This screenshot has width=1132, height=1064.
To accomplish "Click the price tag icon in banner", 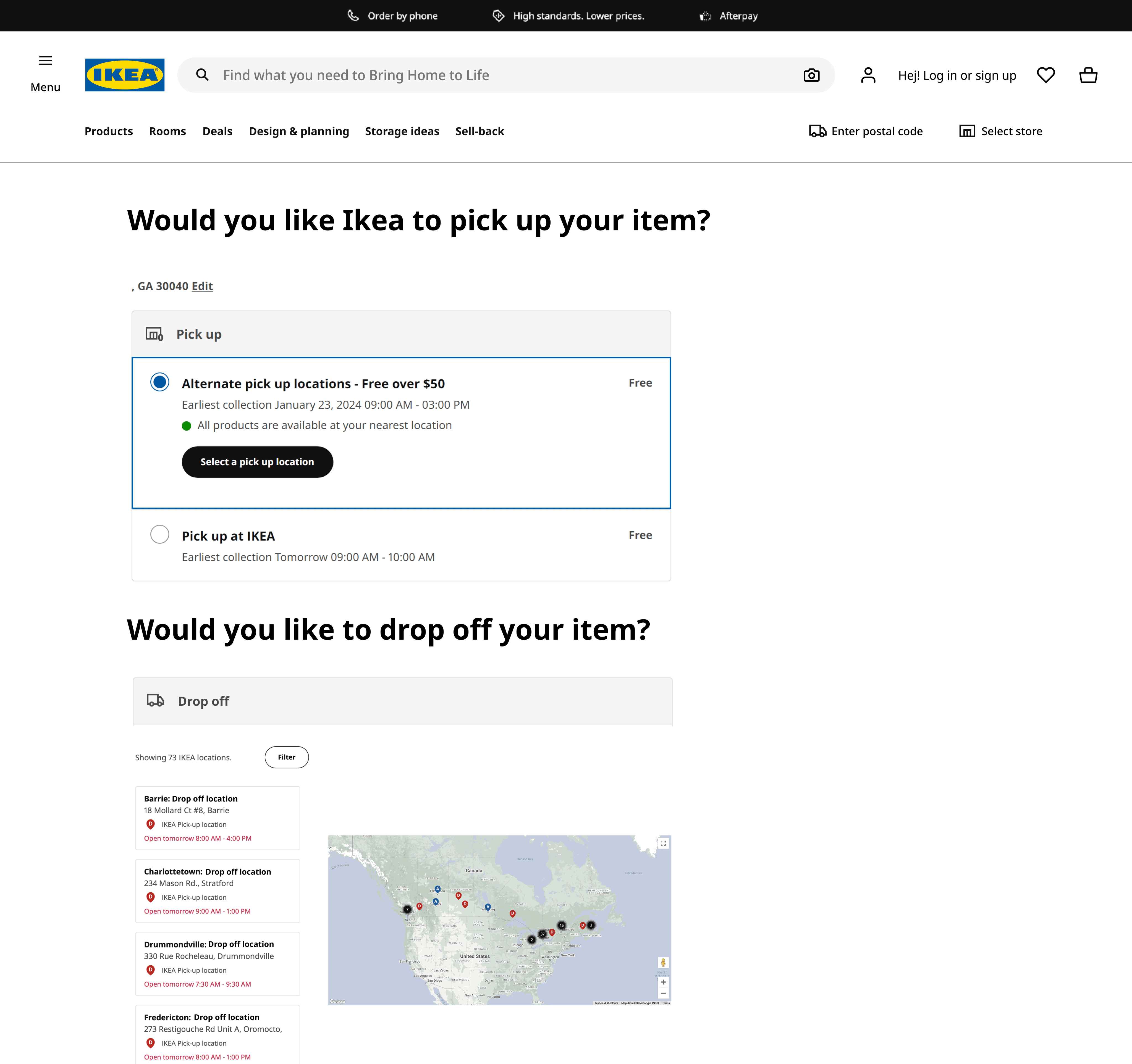I will [498, 16].
